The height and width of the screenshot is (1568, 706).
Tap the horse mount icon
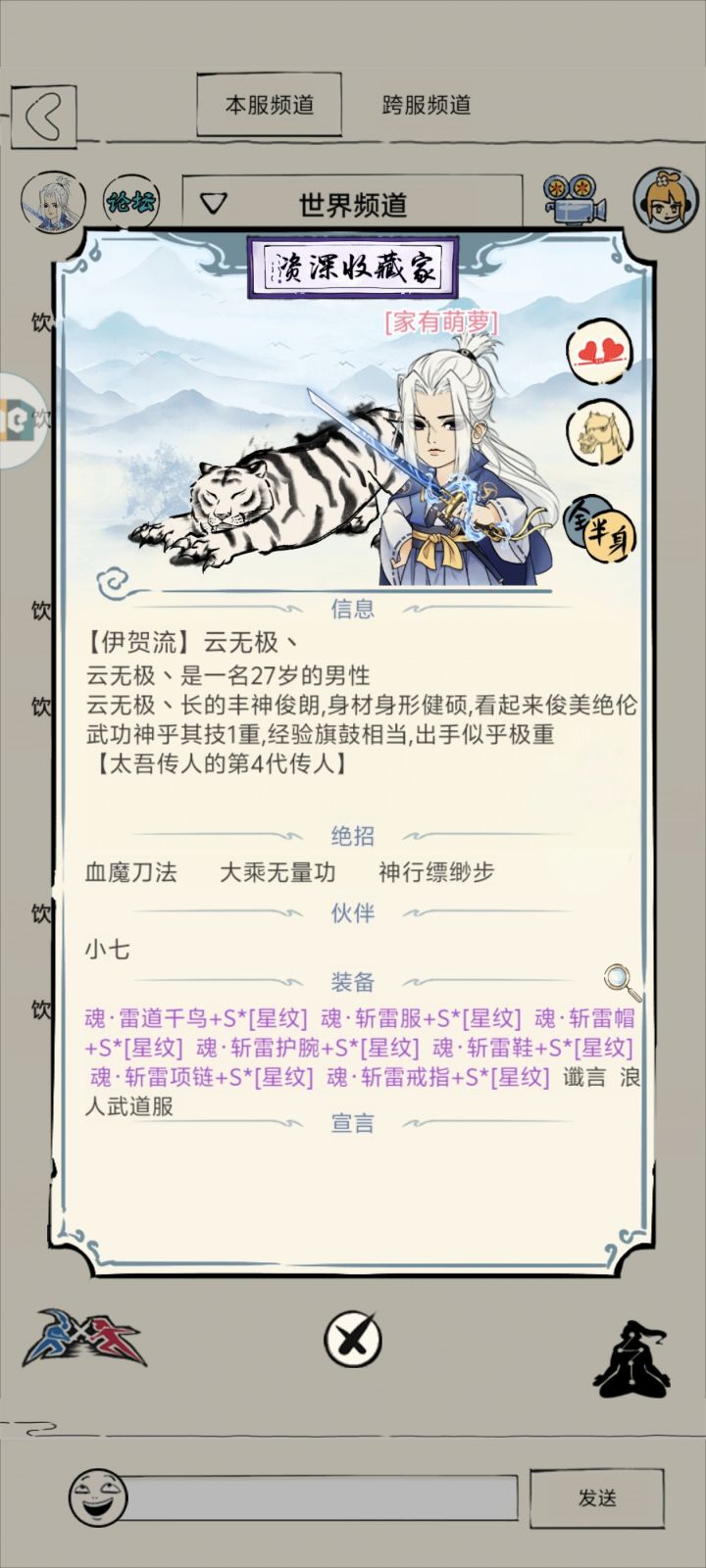[x=599, y=433]
